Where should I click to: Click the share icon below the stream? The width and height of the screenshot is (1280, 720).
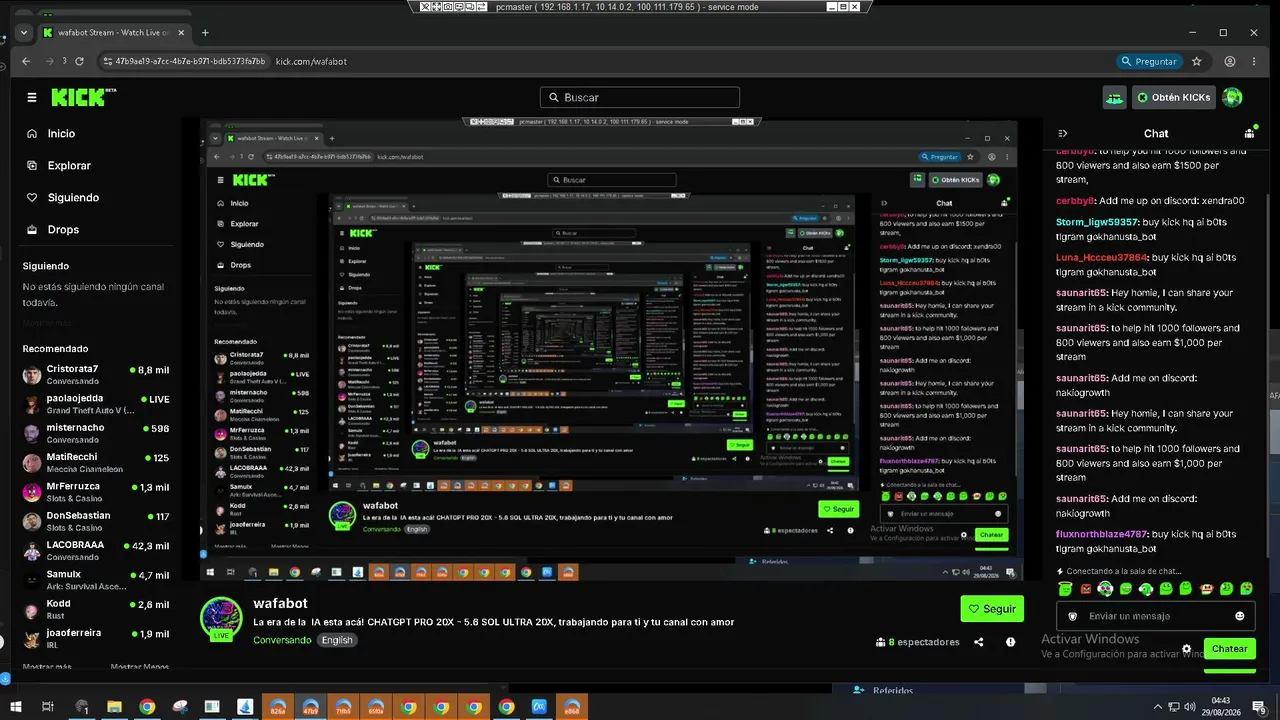[x=979, y=642]
